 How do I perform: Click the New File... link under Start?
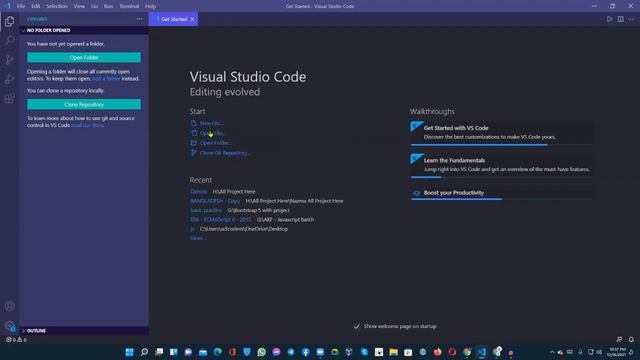[x=211, y=123]
